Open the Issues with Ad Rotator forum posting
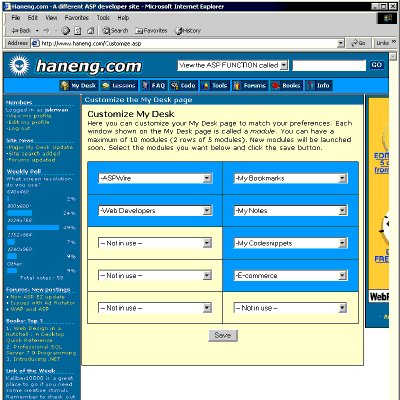 pyautogui.click(x=43, y=303)
